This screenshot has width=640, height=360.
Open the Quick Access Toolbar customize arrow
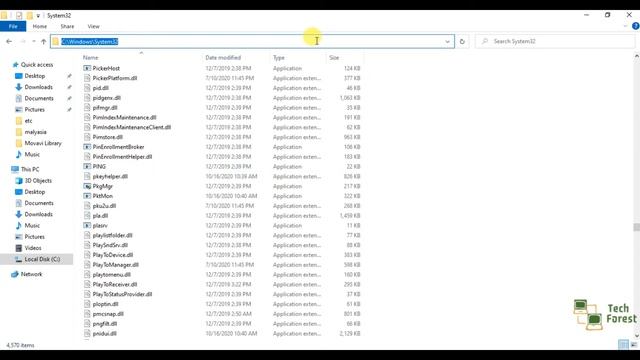(x=38, y=16)
